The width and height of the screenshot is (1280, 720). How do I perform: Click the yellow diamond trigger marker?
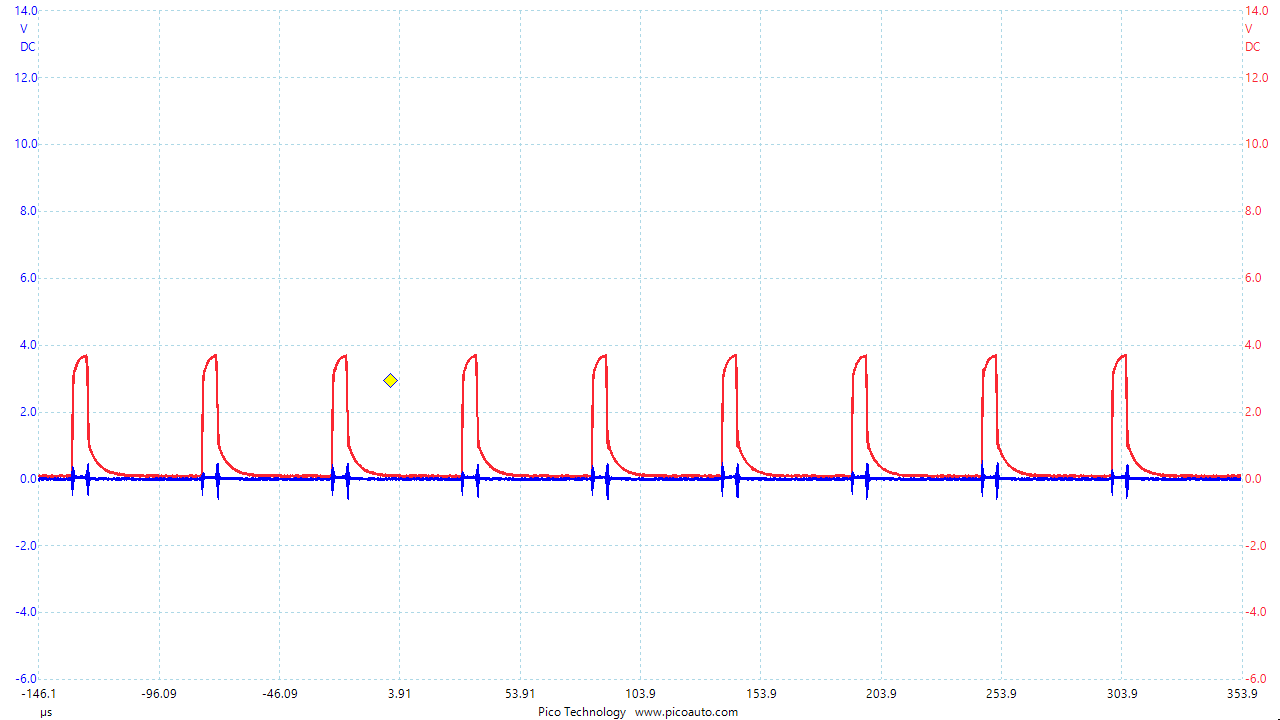point(390,380)
